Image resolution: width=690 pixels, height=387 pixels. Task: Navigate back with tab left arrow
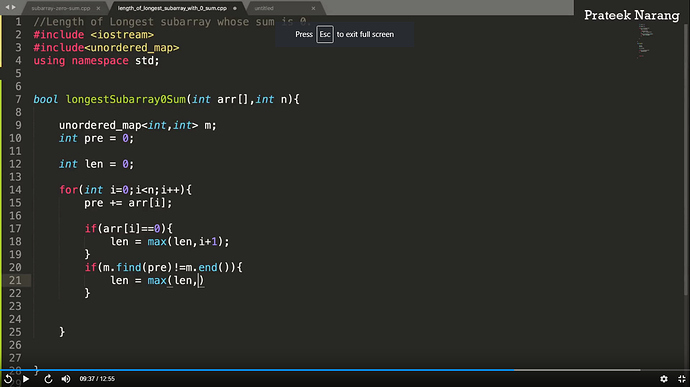click(x=7, y=7)
